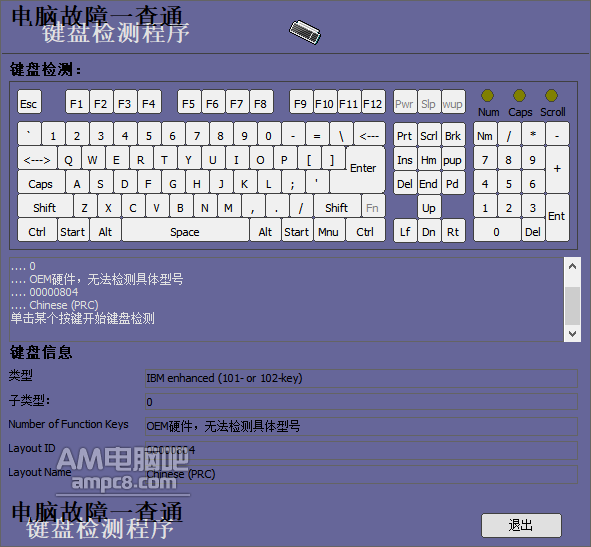The height and width of the screenshot is (547, 591).
Task: Click the Mnu menu key
Action: click(x=329, y=230)
